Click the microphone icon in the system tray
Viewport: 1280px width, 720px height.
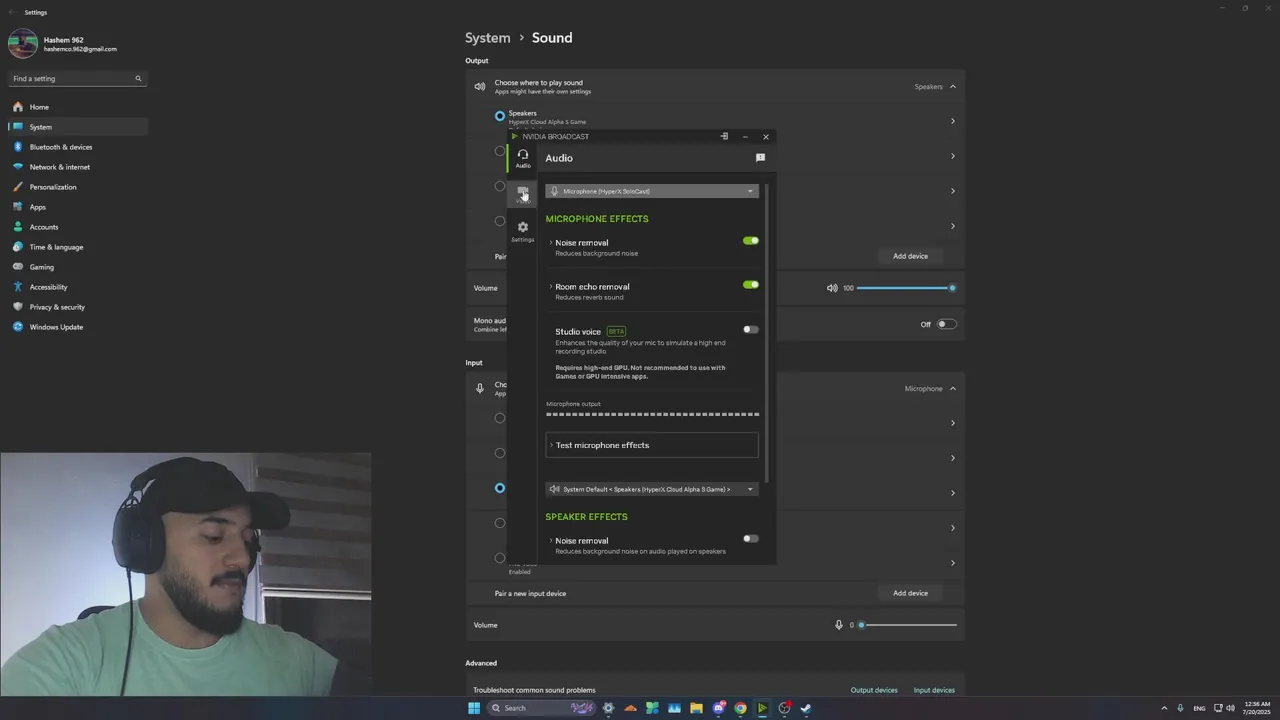point(1181,708)
